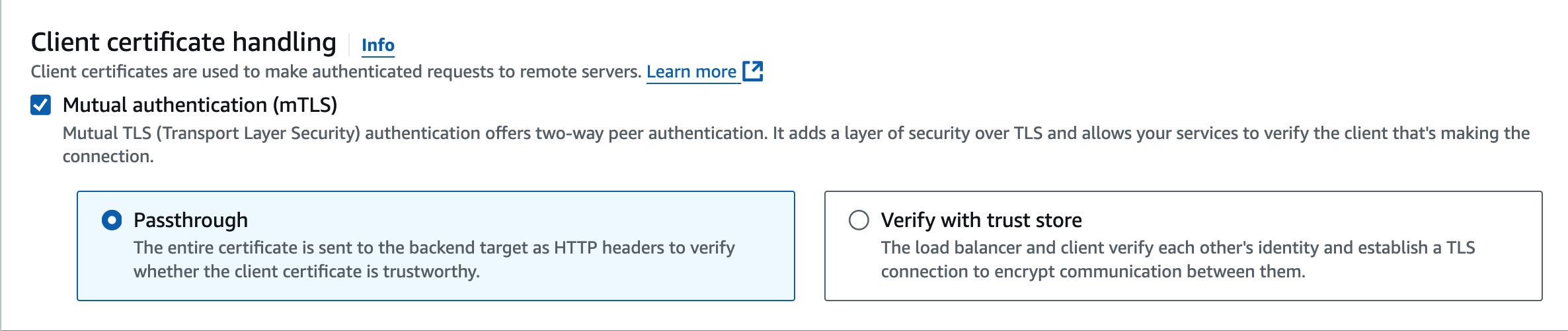The image size is (1568, 331).
Task: Open the external link icon after Learn more
Action: click(752, 71)
